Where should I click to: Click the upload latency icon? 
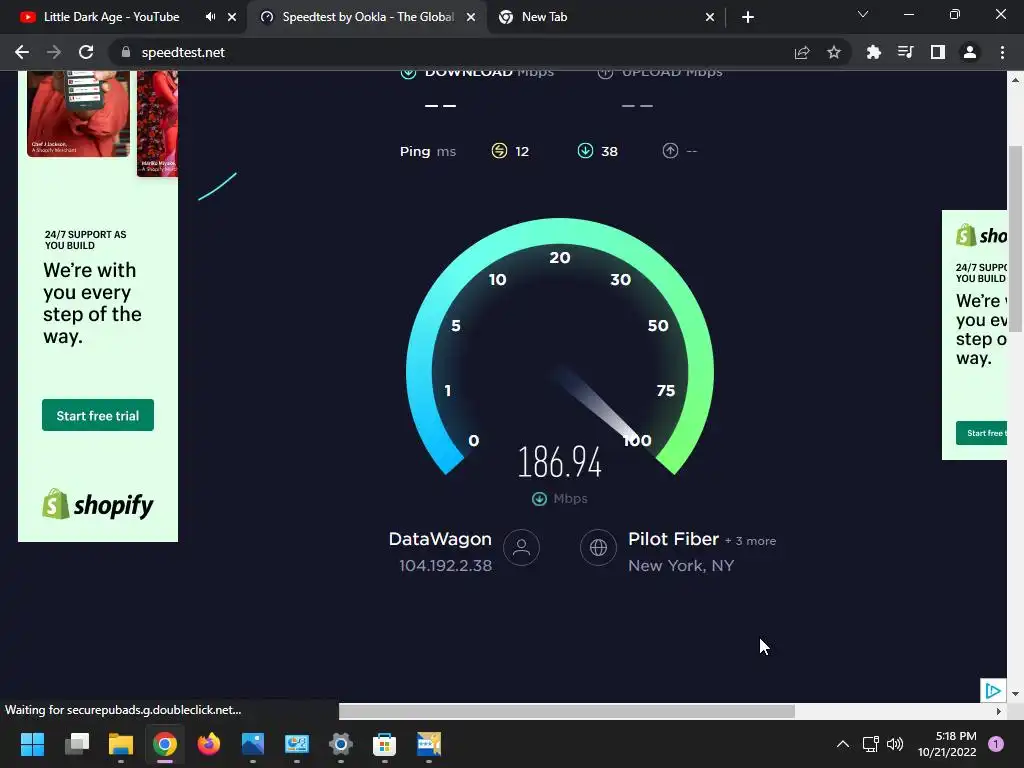coord(670,151)
